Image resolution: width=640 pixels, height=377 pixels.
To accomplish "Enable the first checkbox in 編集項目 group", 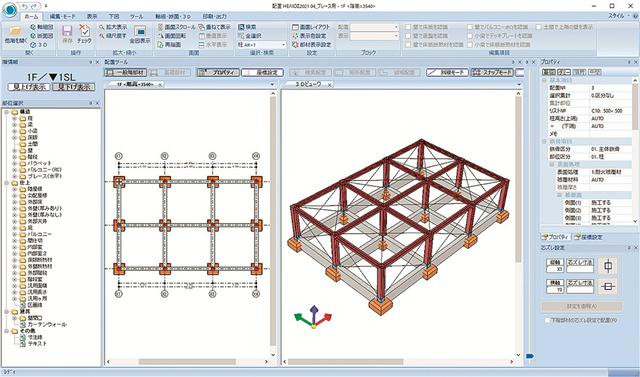I will (x=408, y=27).
